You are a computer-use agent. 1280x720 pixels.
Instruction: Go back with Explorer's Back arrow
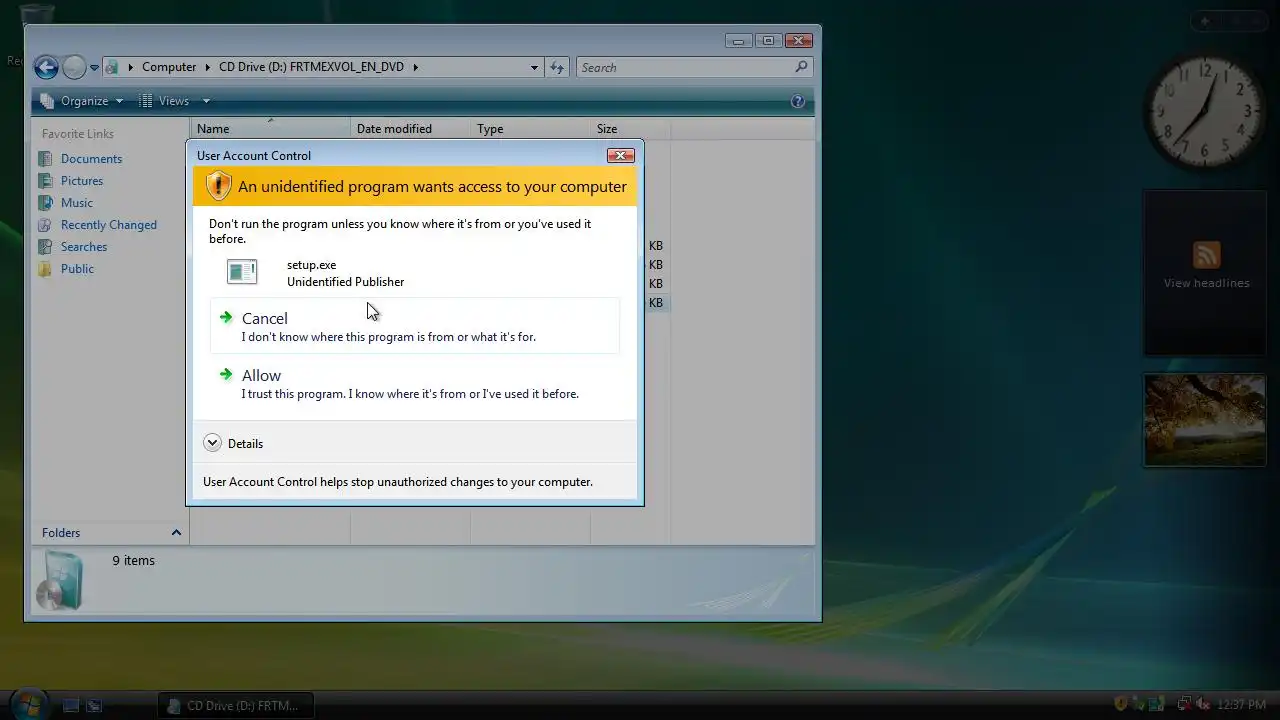[x=46, y=67]
